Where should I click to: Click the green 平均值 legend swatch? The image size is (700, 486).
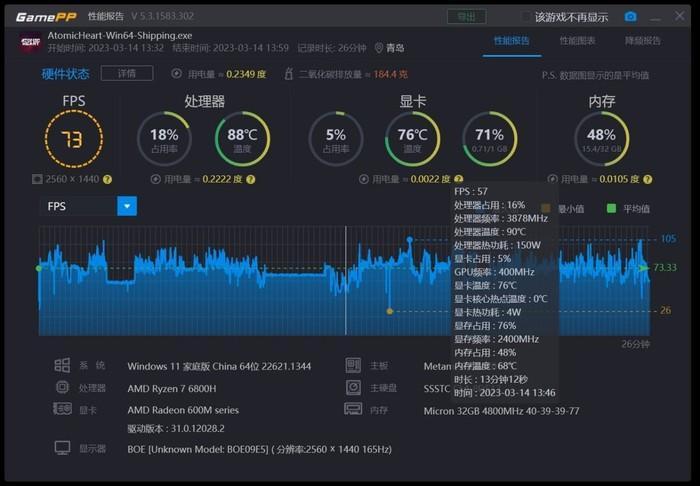click(x=612, y=208)
